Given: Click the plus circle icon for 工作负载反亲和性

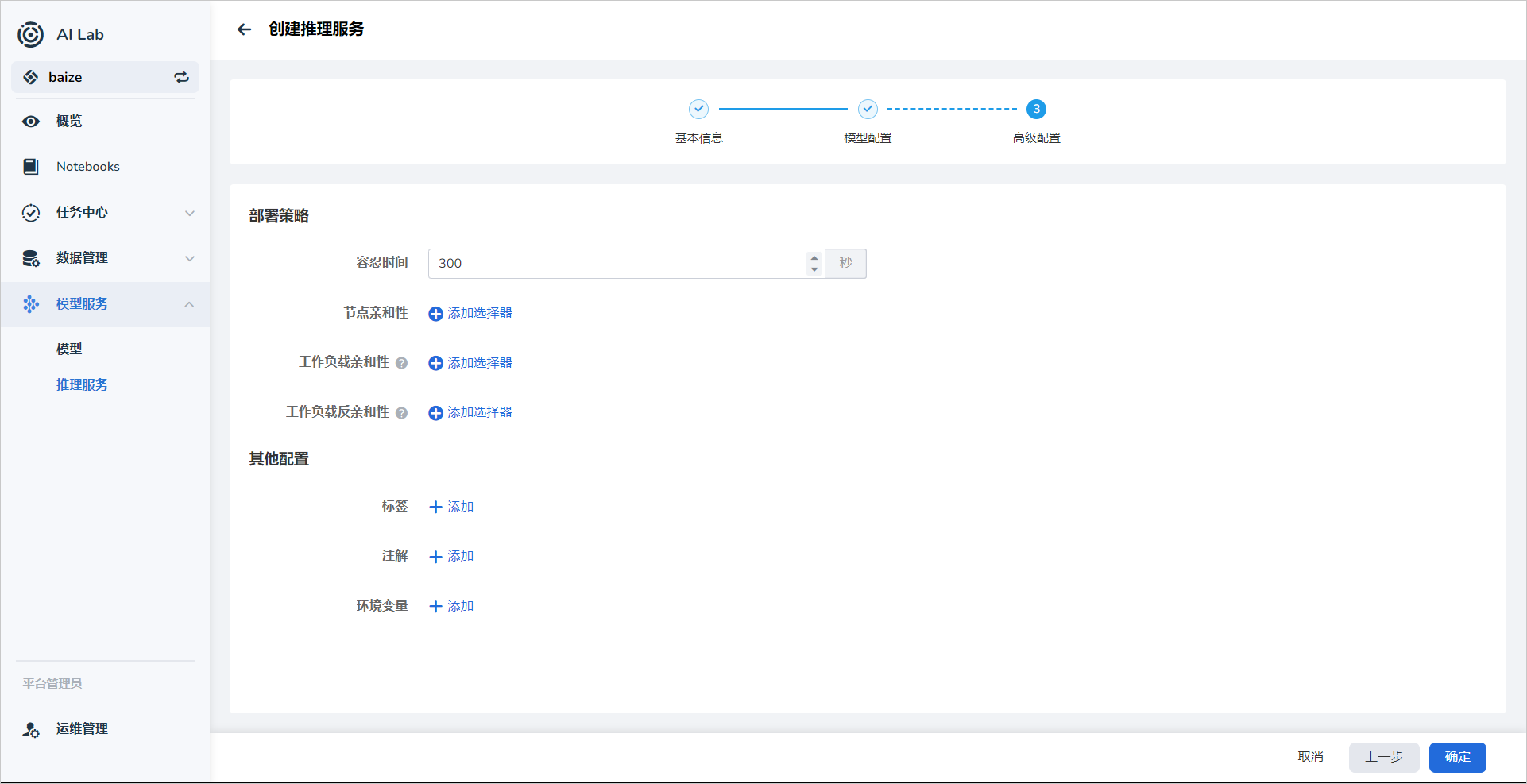Looking at the screenshot, I should 435,413.
